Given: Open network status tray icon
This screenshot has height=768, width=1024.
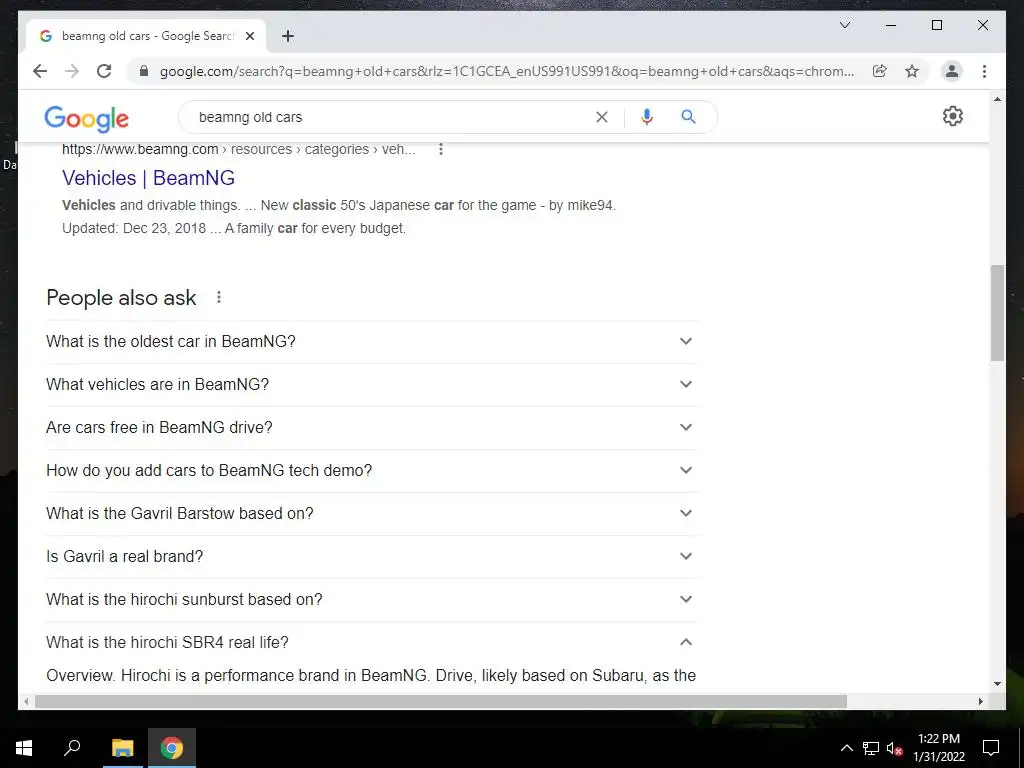Looking at the screenshot, I should coord(871,748).
